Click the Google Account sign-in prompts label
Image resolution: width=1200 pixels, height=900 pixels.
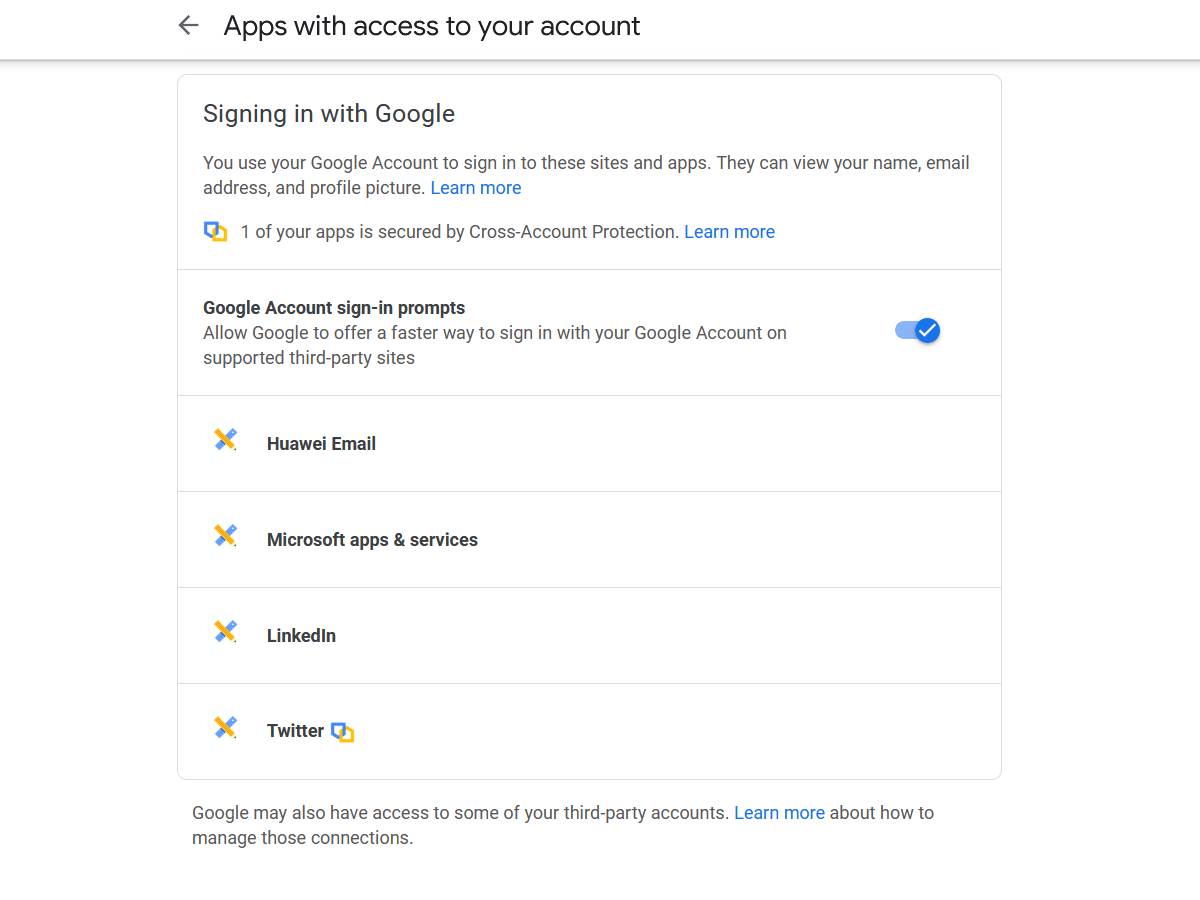(335, 307)
